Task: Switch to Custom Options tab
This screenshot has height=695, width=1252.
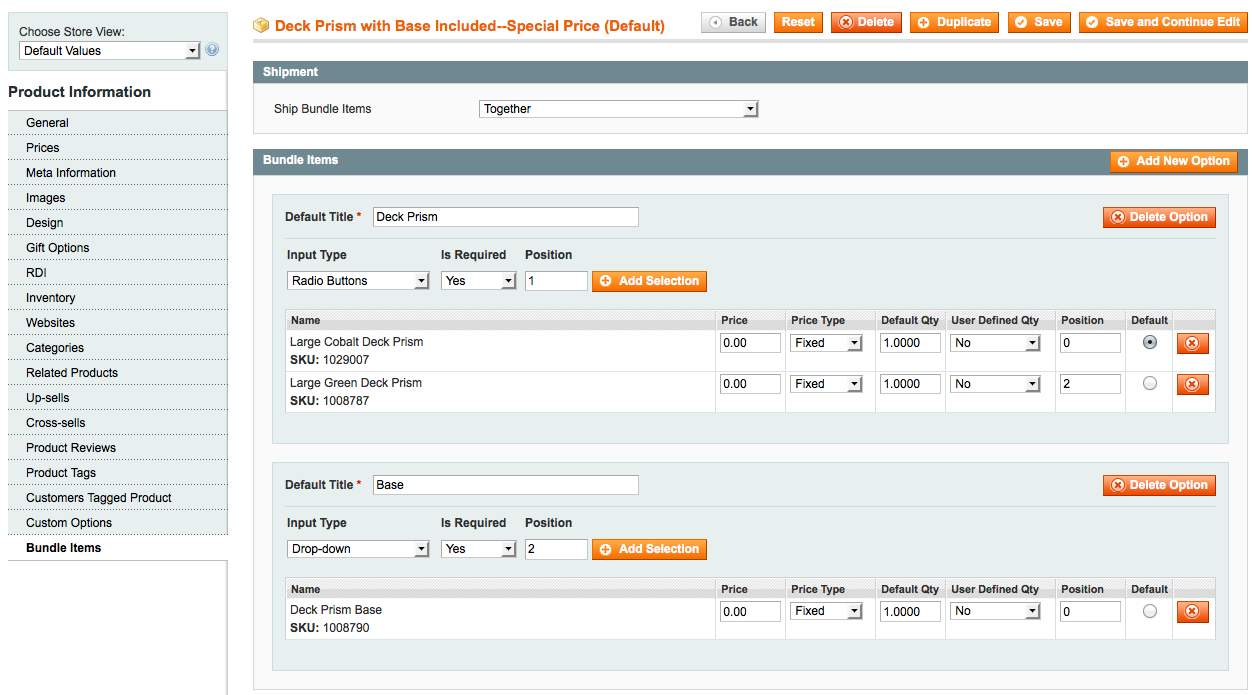Action: click(x=118, y=523)
